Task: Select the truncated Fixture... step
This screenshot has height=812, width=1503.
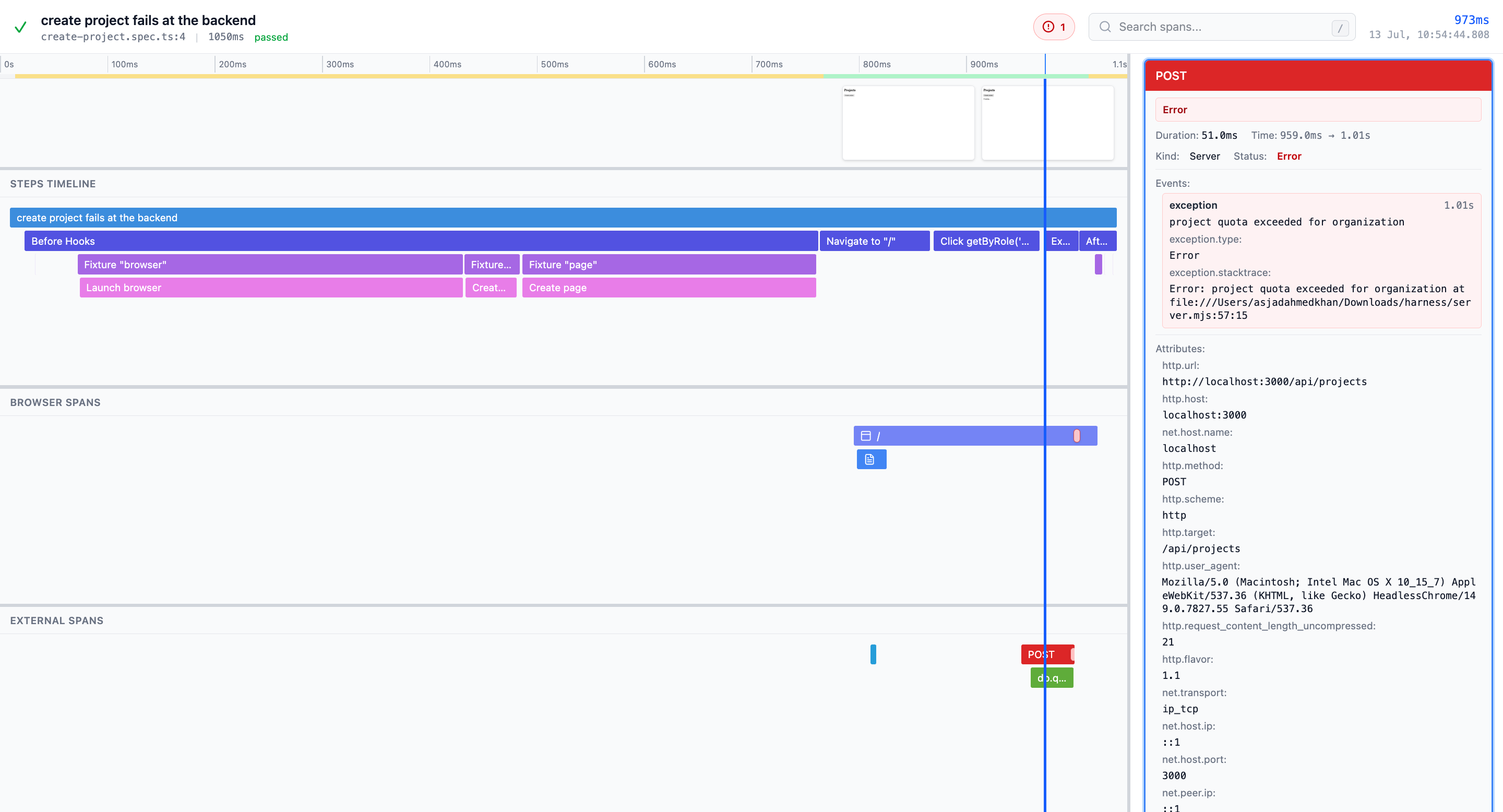Action: (492, 264)
